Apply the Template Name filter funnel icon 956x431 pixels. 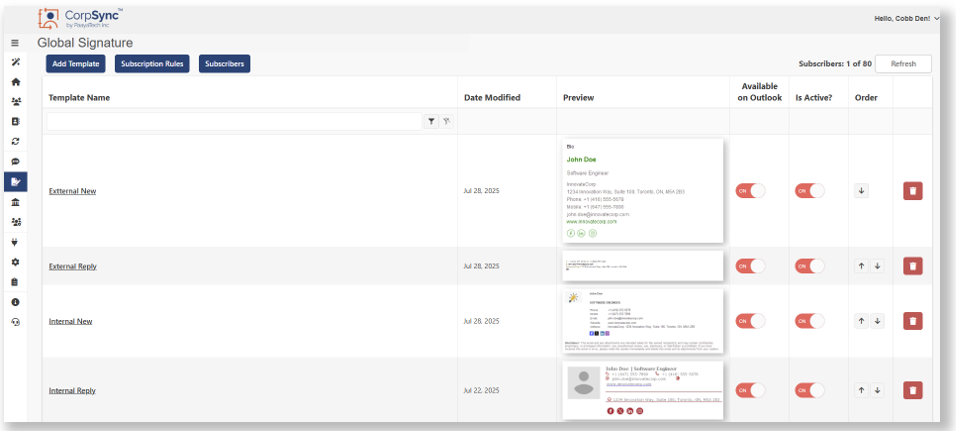click(x=431, y=121)
